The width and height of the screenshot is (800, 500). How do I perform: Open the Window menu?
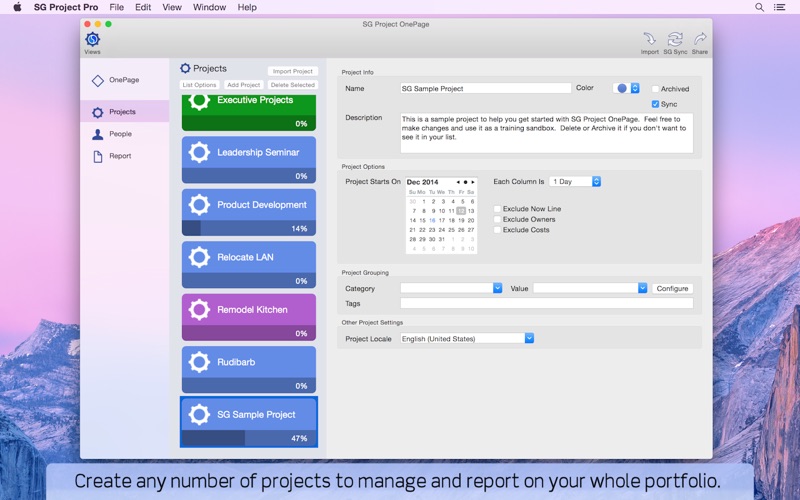coord(209,7)
